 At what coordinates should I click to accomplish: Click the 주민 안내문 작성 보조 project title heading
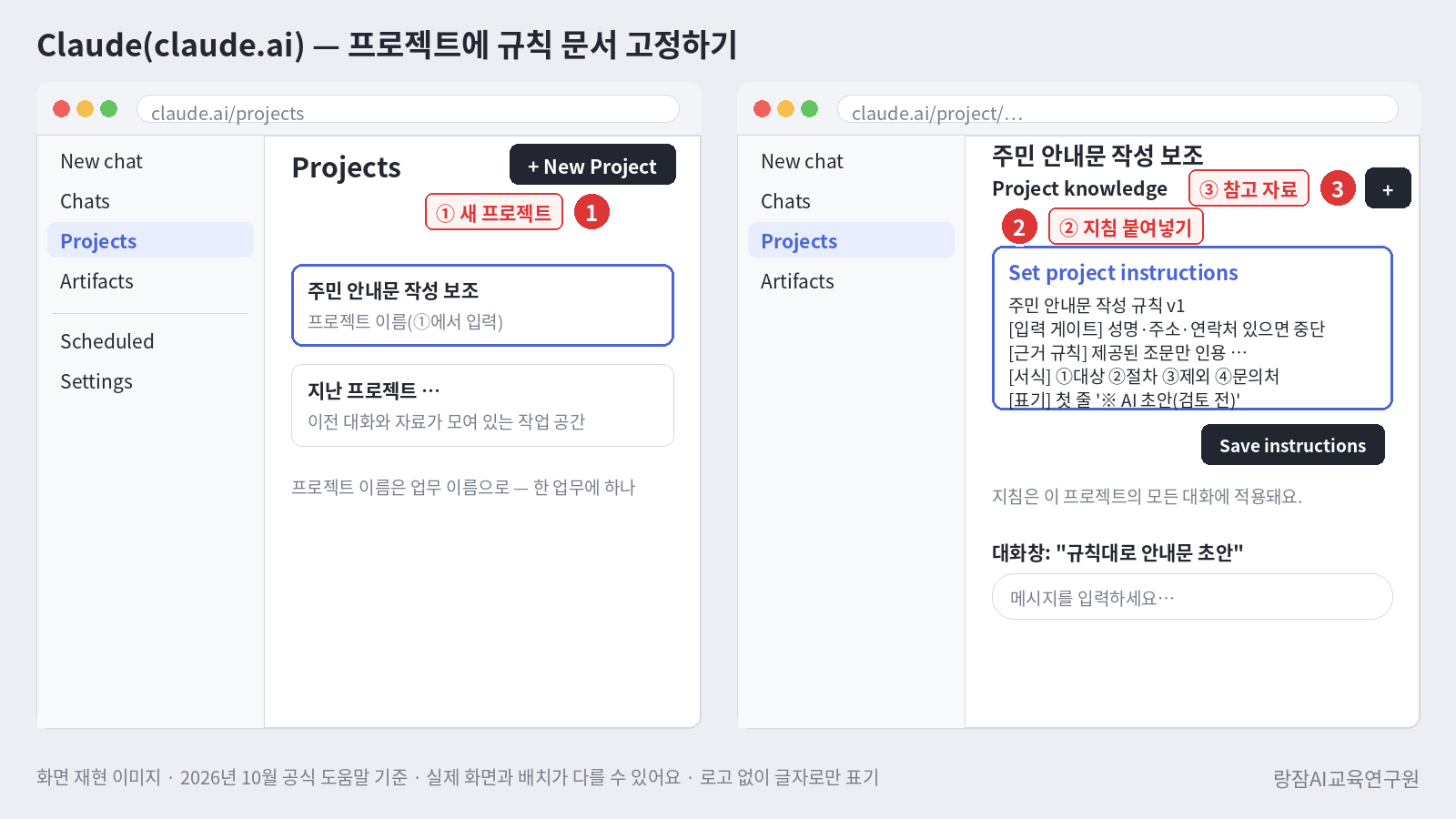[1097, 155]
